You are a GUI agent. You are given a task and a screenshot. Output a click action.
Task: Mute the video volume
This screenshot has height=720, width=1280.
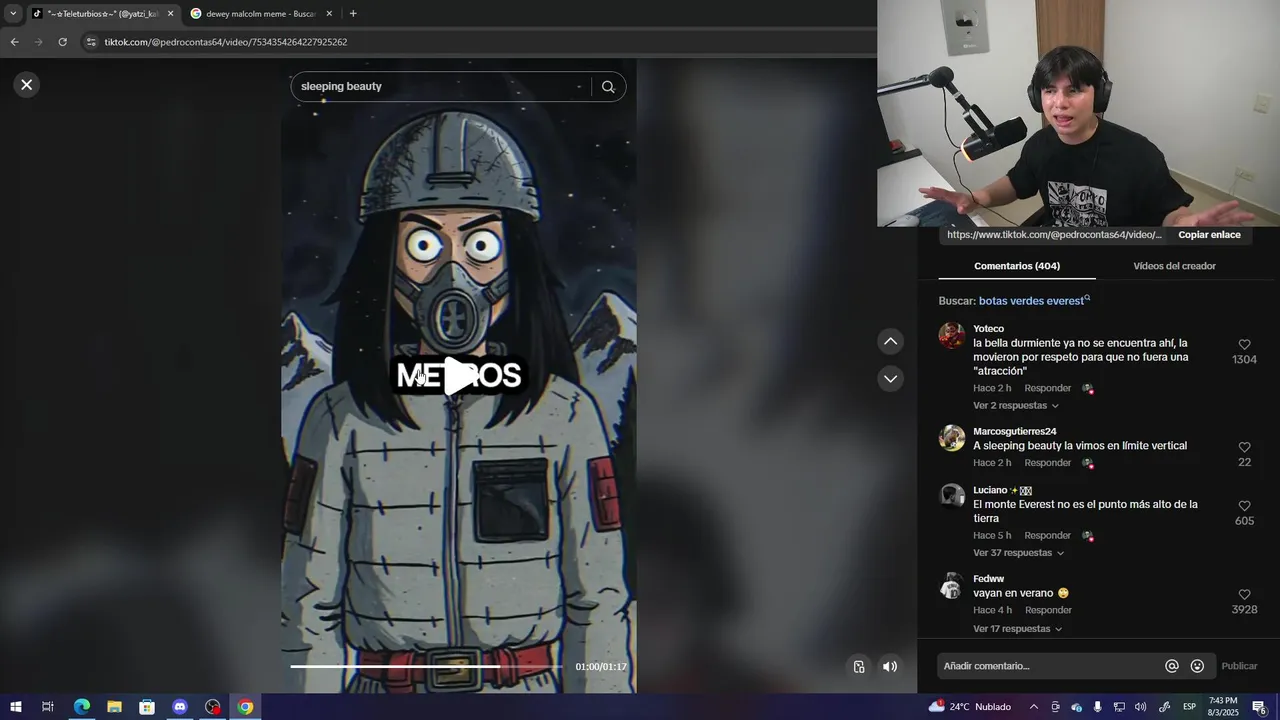pos(890,667)
